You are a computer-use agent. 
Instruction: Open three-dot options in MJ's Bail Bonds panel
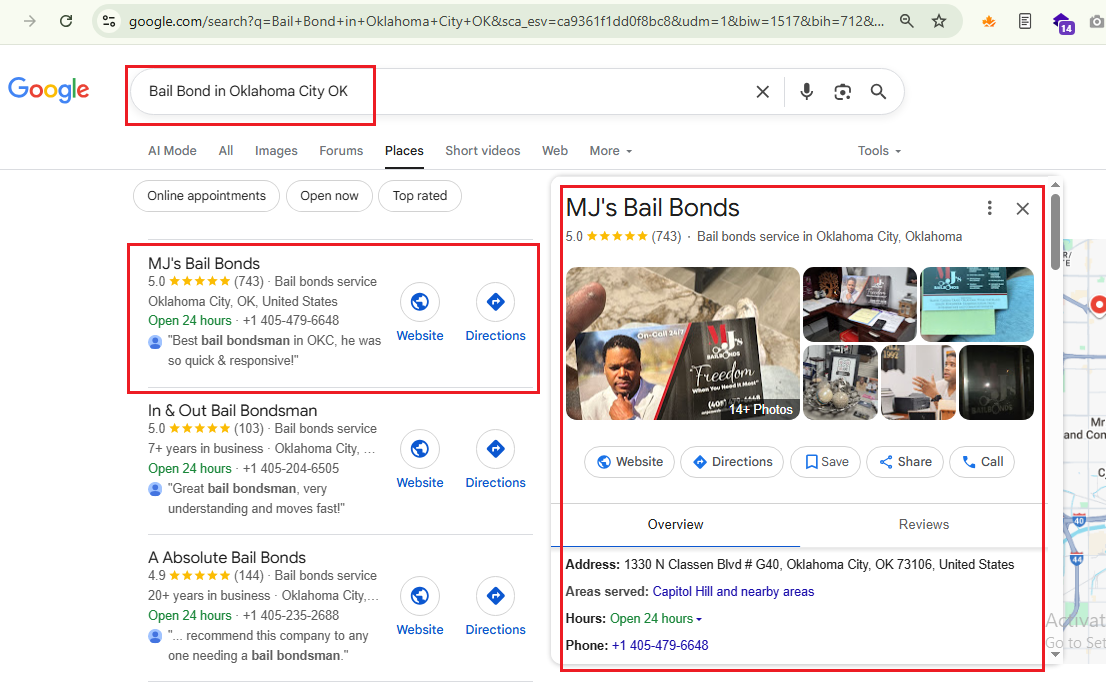coord(989,208)
